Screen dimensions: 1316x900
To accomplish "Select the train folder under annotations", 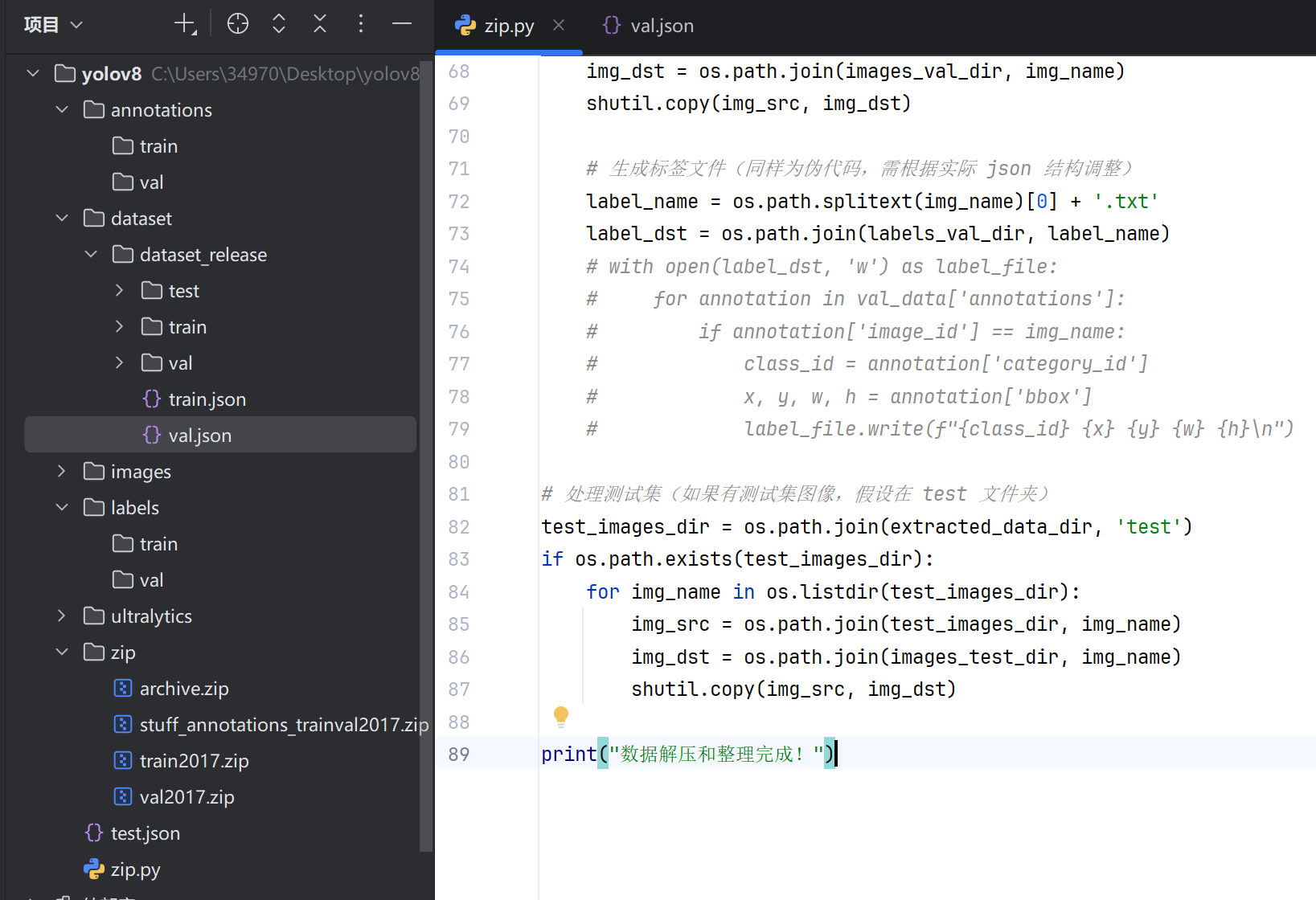I will point(220,146).
